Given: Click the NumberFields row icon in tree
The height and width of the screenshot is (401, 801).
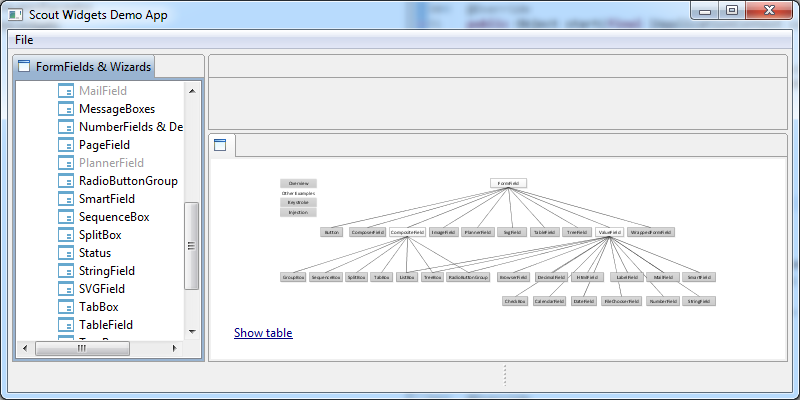Looking at the screenshot, I should (66, 127).
